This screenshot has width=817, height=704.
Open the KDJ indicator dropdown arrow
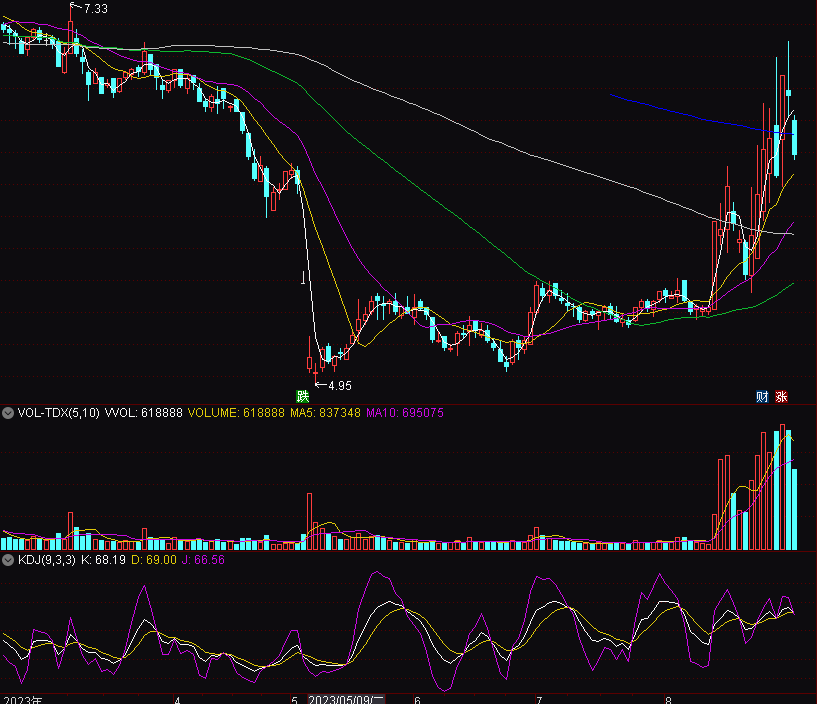pos(8,560)
